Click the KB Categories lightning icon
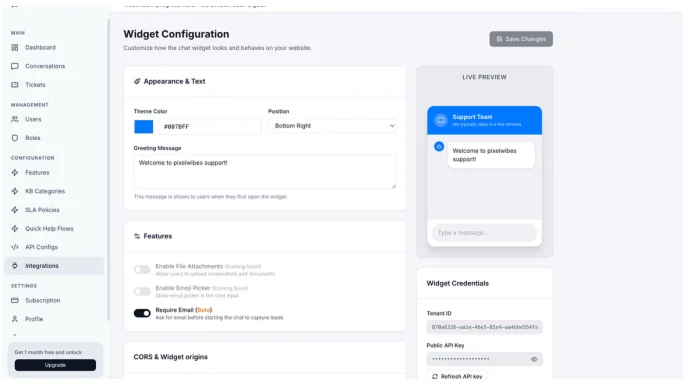Viewport: 685px width, 385px height. coord(15,191)
